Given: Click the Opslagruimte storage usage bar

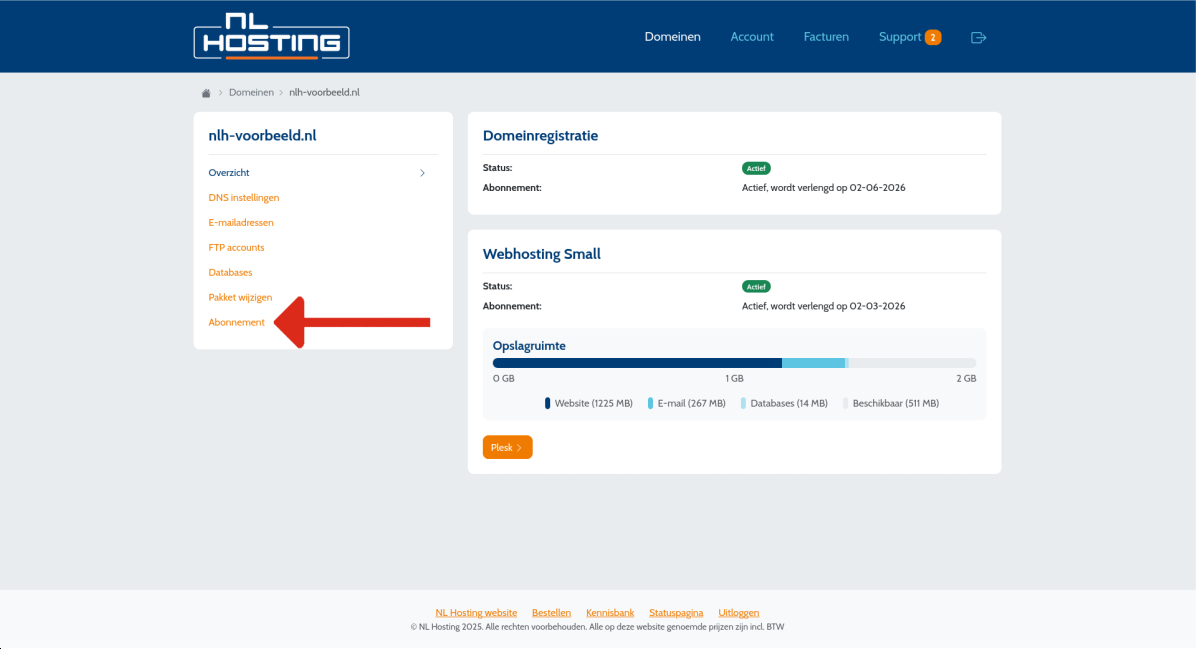Looking at the screenshot, I should 733,362.
